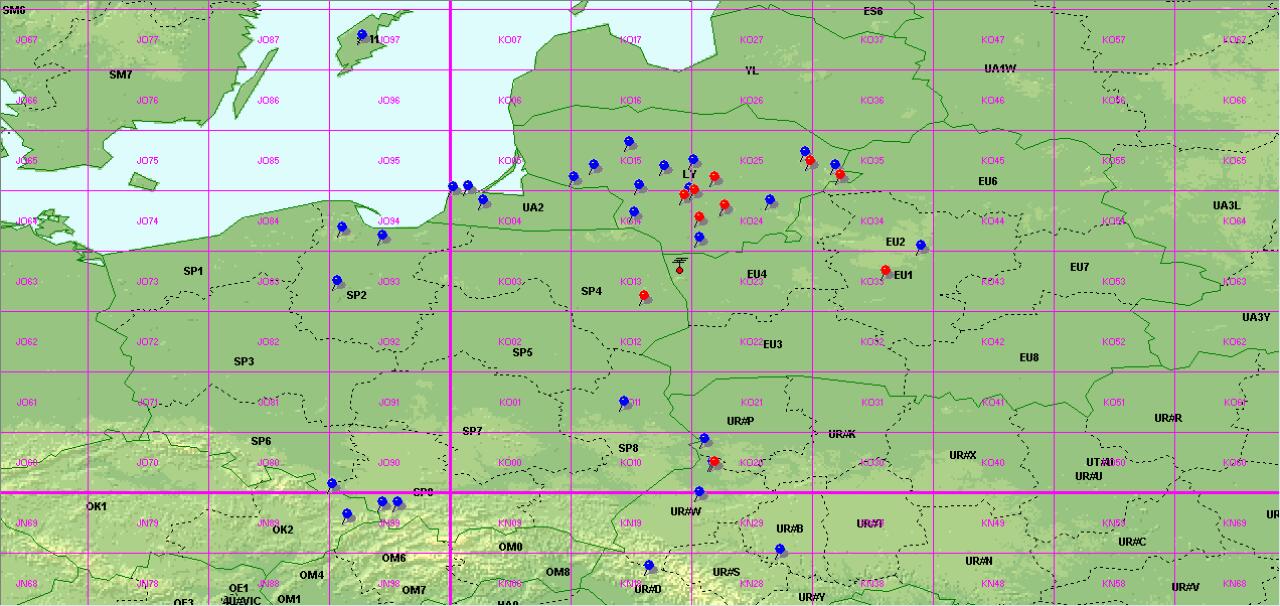
Task: Pick the blue pin in grid square KO11
Action: pyautogui.click(x=624, y=402)
